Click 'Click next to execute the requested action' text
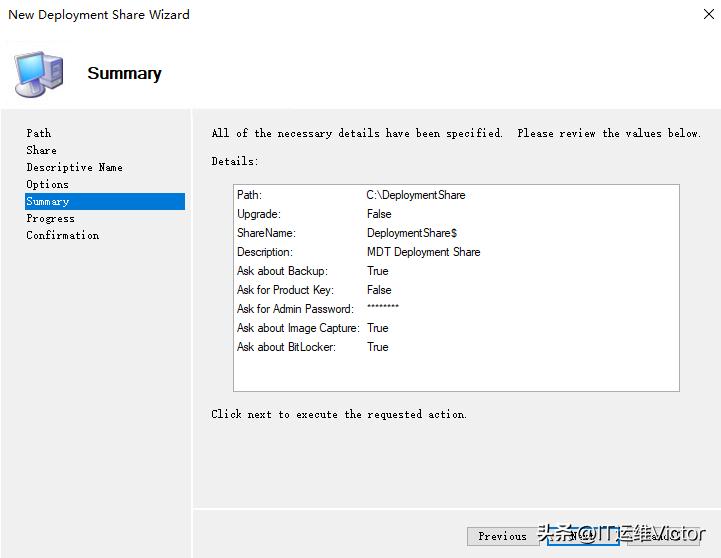 pyautogui.click(x=339, y=414)
